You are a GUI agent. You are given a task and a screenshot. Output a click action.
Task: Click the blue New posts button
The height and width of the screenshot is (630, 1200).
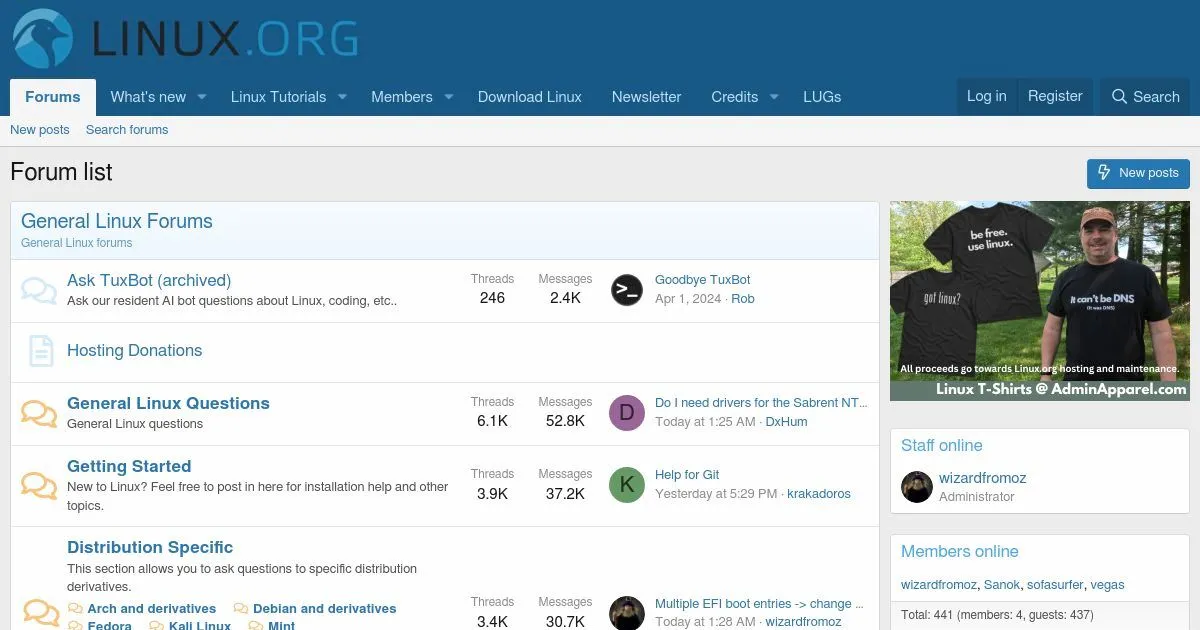click(x=1138, y=173)
